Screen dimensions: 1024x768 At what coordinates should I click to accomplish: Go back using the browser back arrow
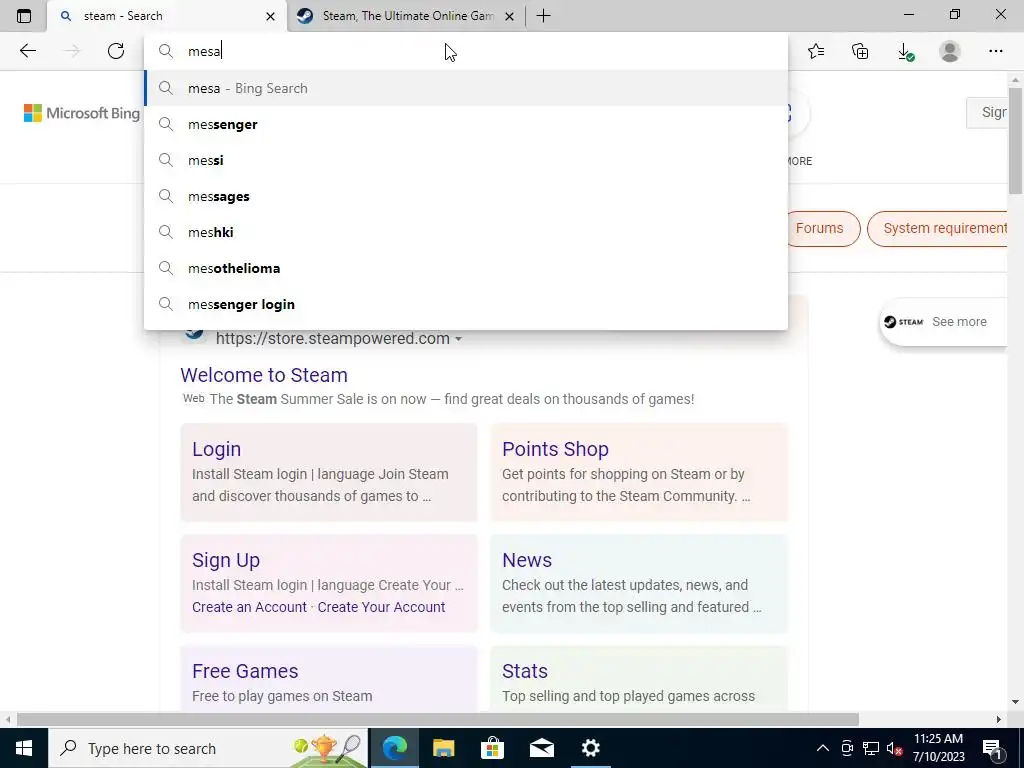27,51
